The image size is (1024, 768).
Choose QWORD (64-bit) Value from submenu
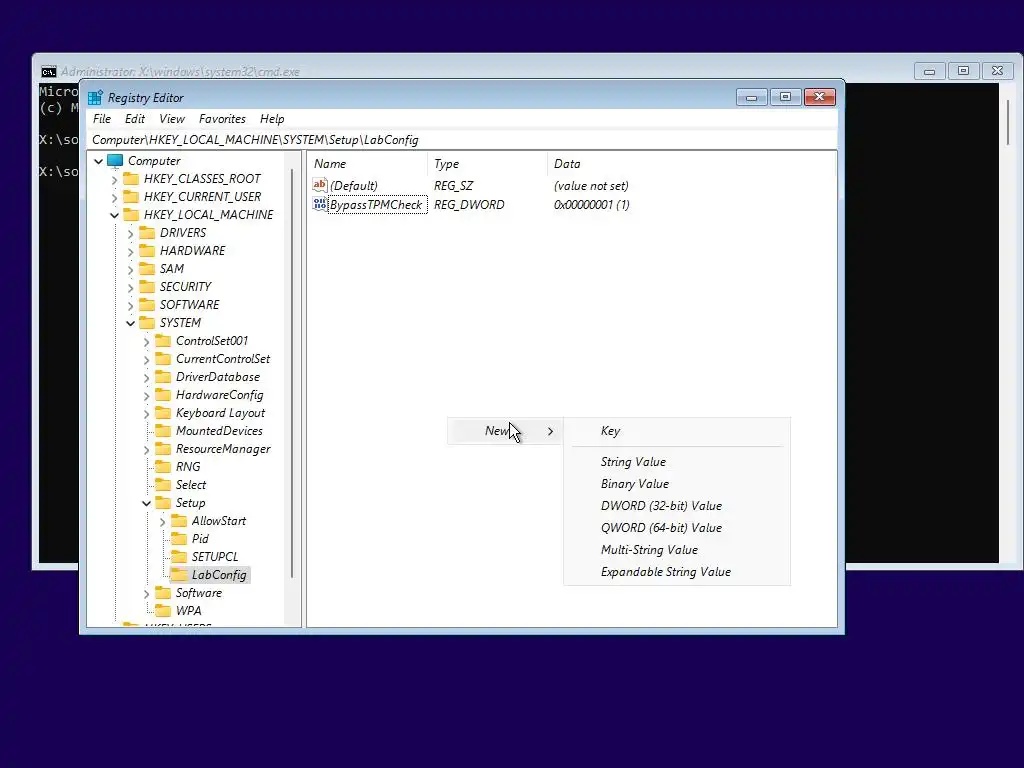677,528
